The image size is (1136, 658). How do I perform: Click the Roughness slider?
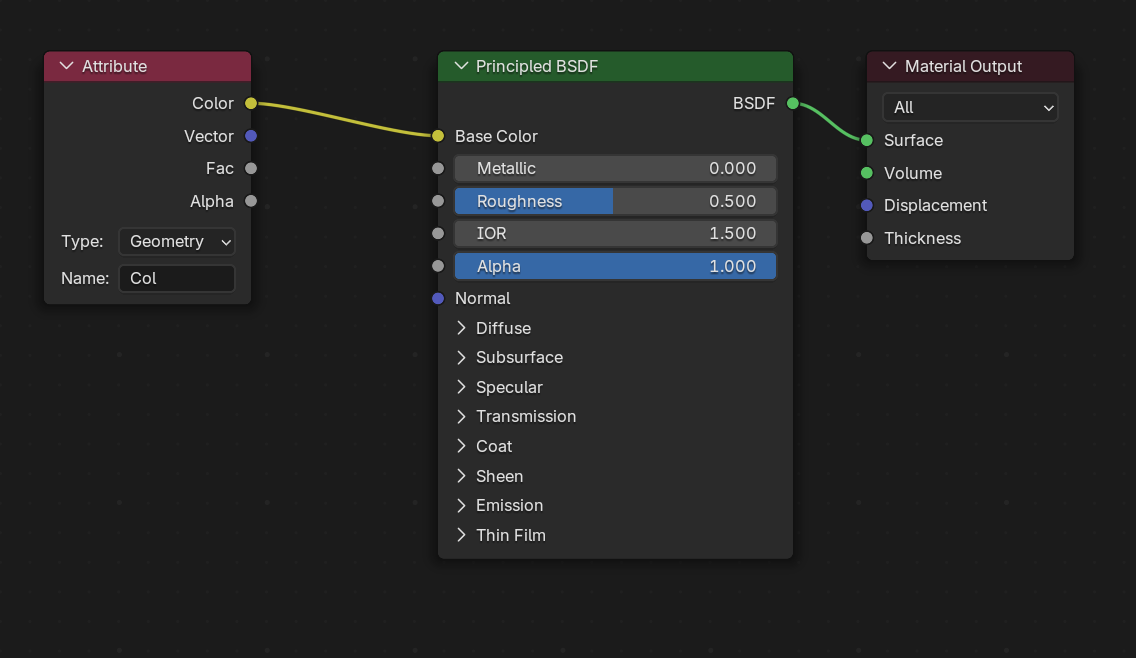tap(615, 201)
